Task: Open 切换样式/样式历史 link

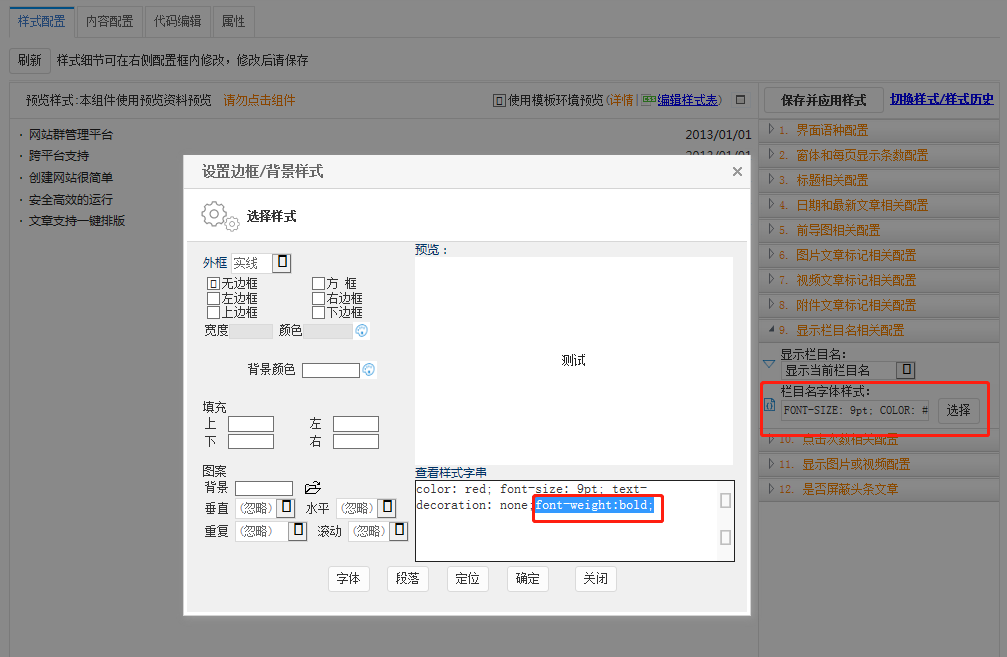Action: coord(941,99)
